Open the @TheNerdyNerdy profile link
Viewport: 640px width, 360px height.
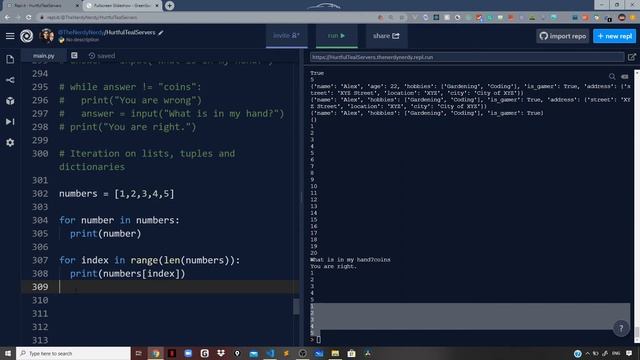coord(81,33)
